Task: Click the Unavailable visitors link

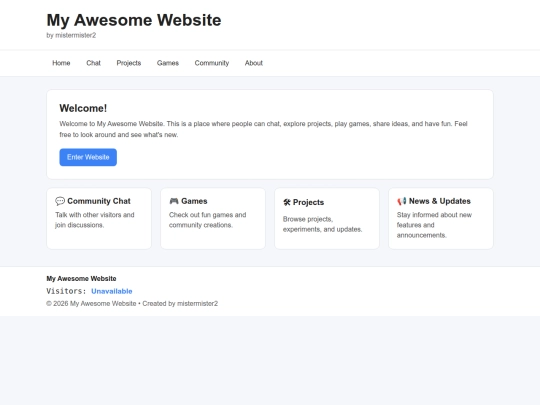Action: pos(112,291)
